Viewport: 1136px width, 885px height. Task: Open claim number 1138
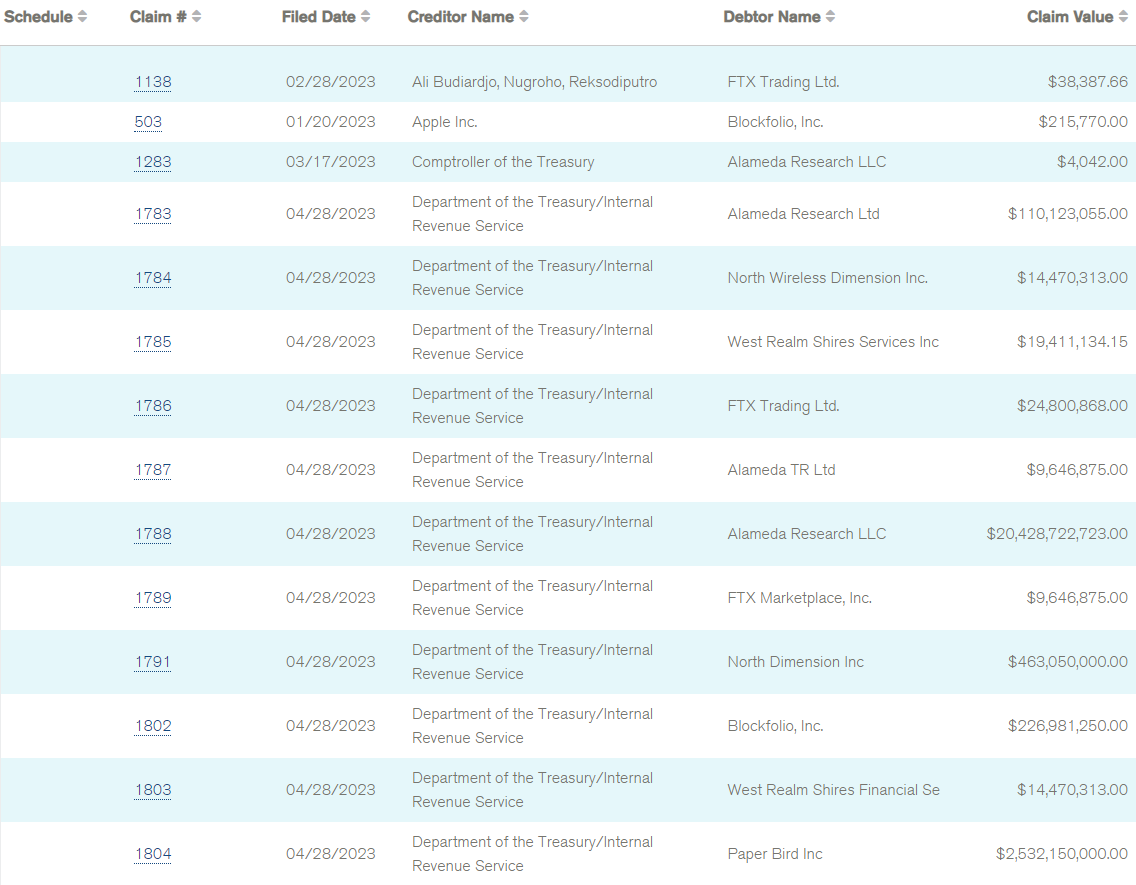[x=153, y=82]
